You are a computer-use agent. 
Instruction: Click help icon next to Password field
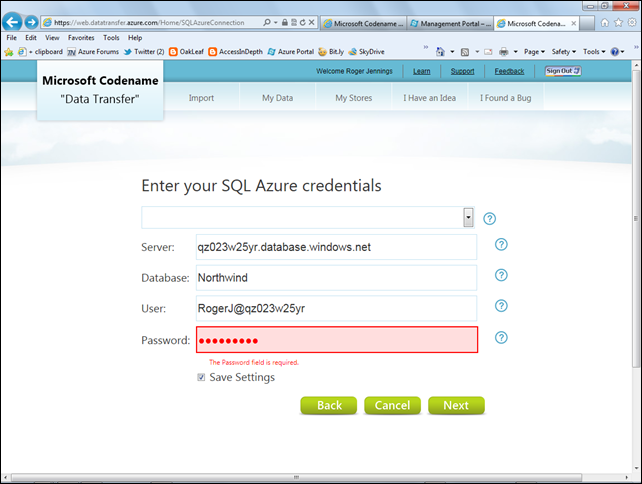tap(501, 338)
